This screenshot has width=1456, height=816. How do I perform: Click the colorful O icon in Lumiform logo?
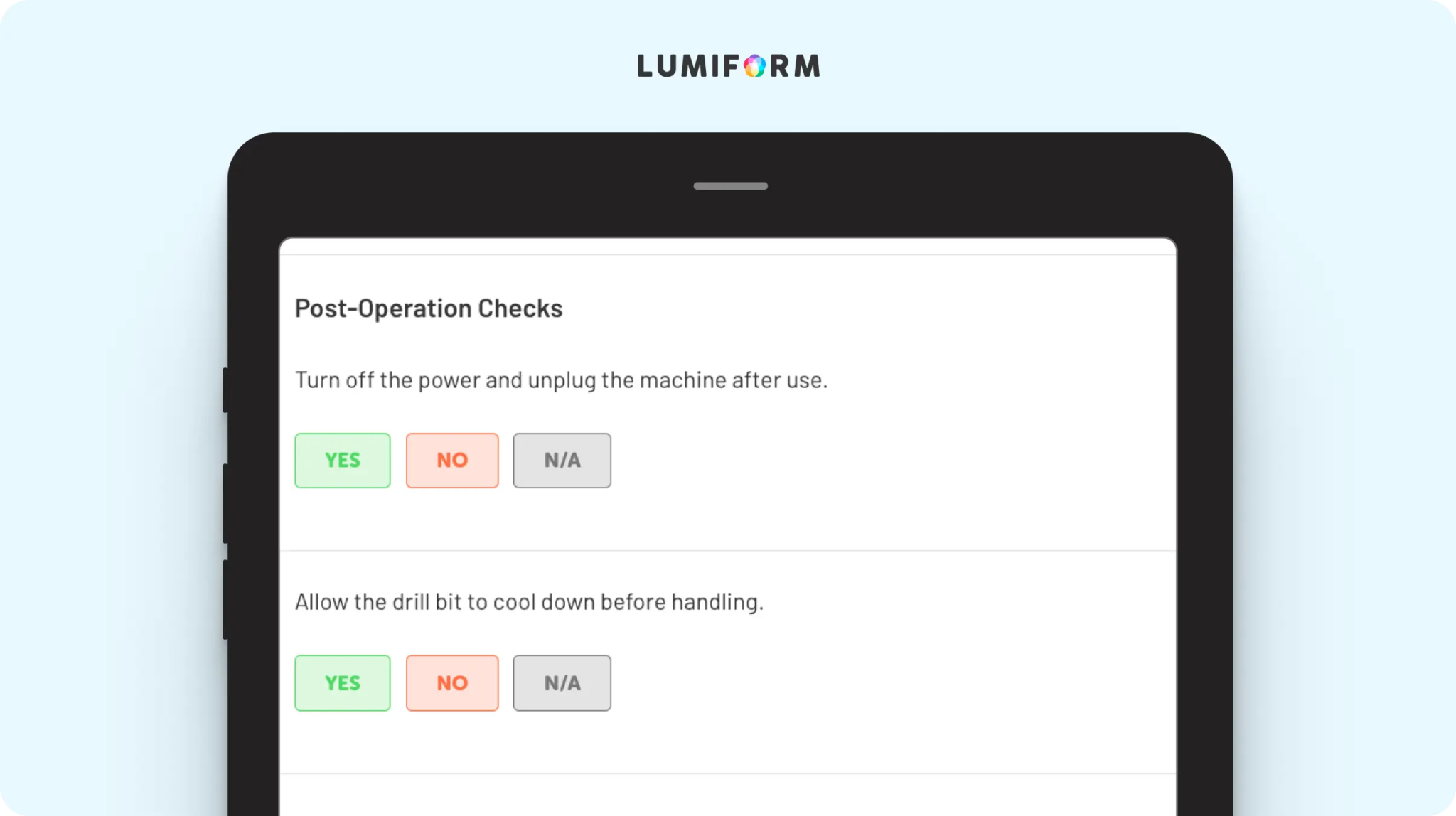pyautogui.click(x=754, y=66)
